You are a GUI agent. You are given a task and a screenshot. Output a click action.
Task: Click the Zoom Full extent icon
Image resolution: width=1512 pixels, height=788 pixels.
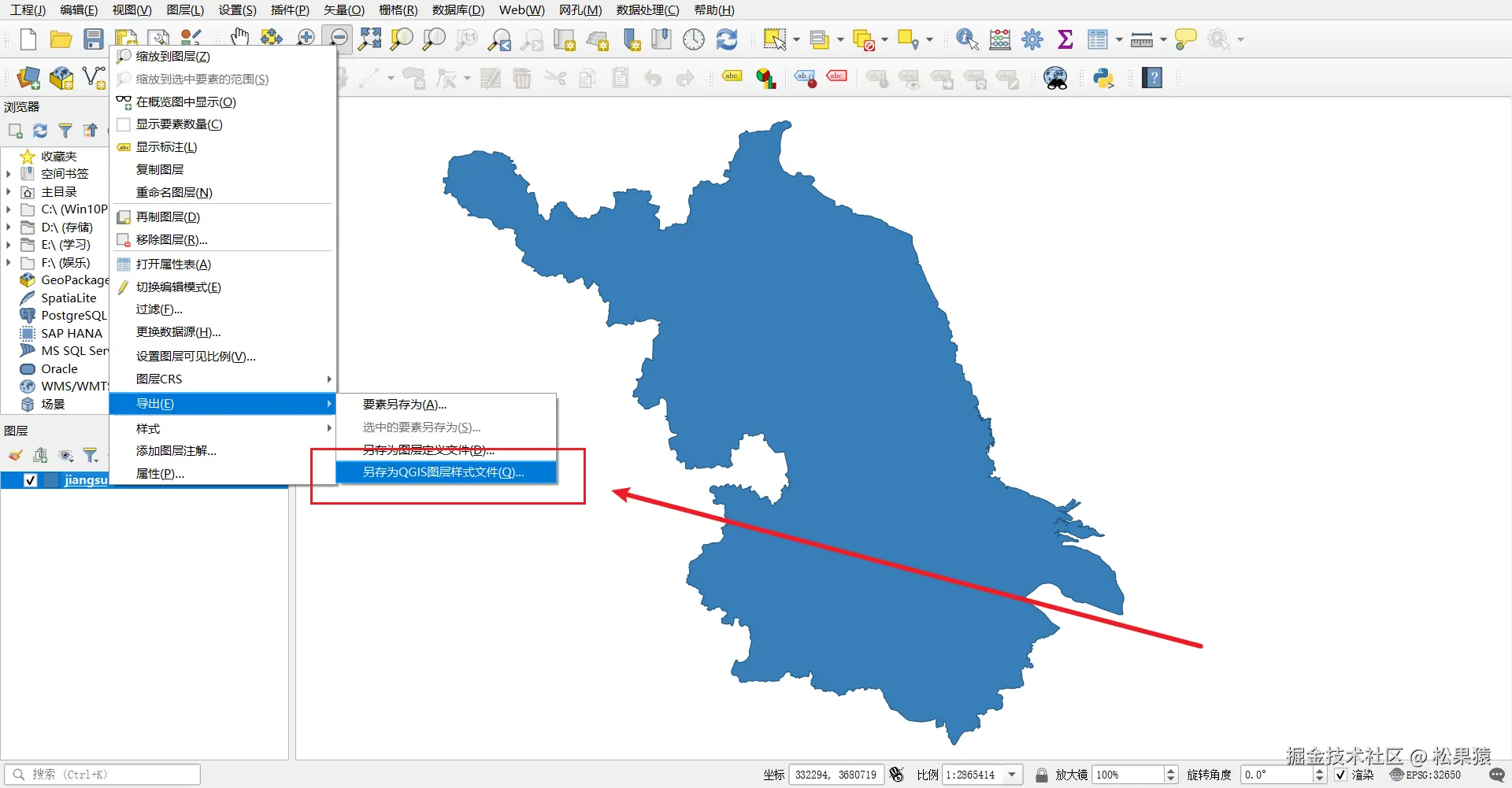pyautogui.click(x=370, y=39)
